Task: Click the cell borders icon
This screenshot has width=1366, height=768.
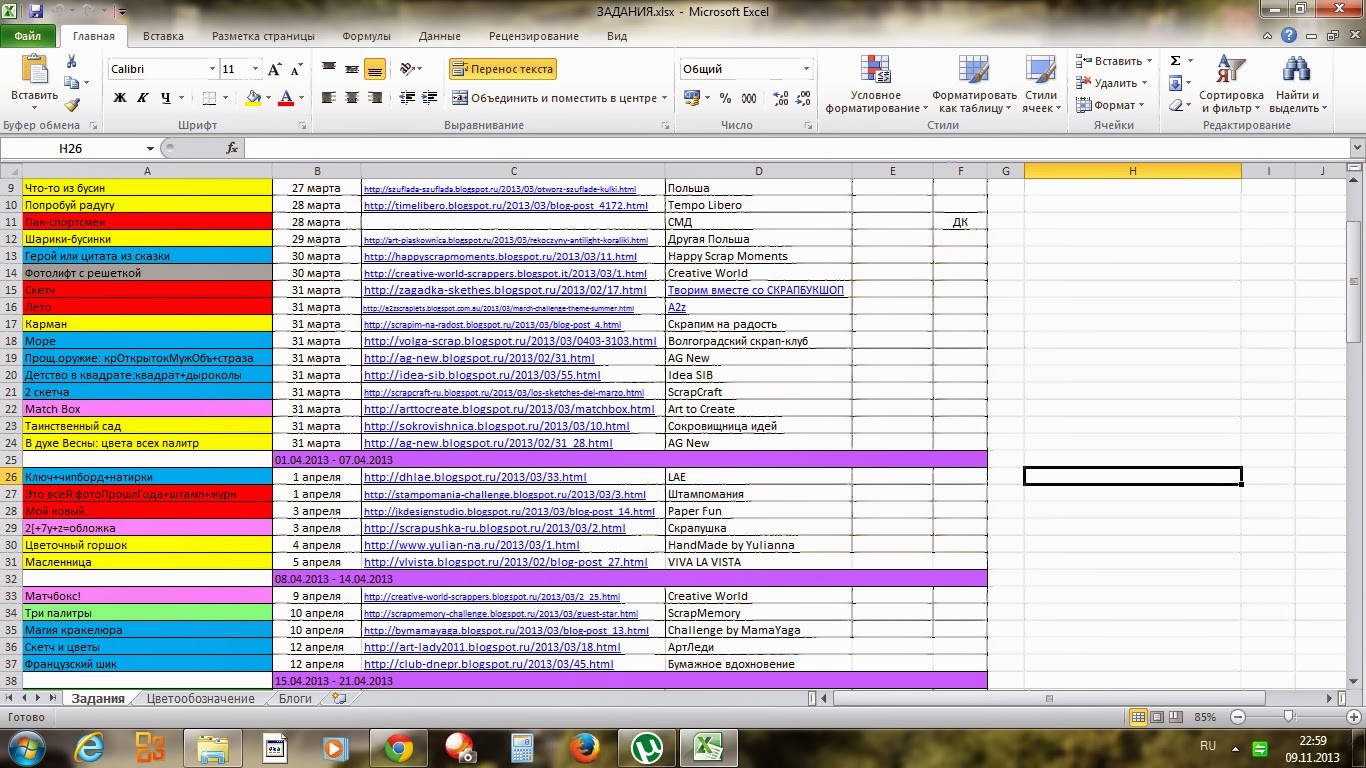Action: (209, 98)
